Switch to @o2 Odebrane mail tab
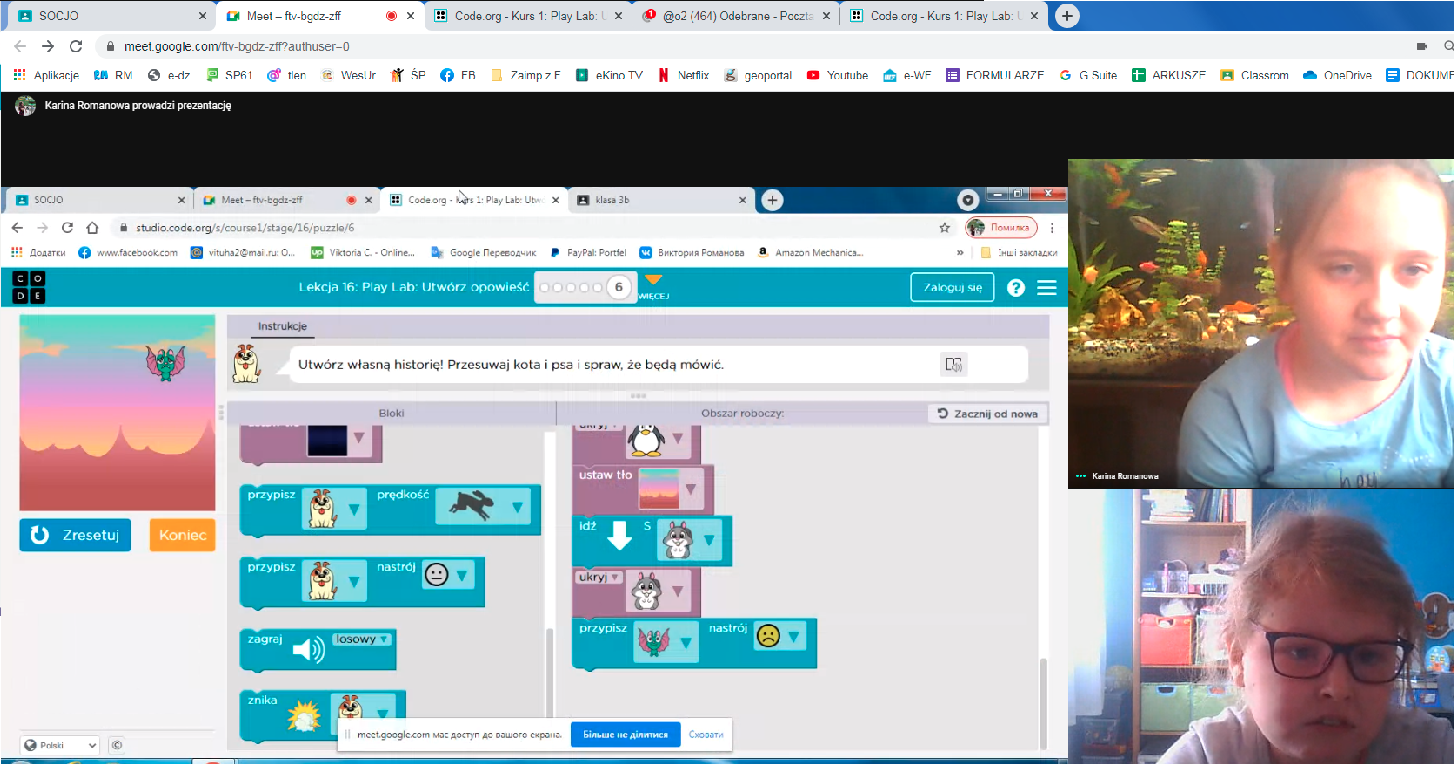Screen dimensions: 1454x764 point(736,16)
